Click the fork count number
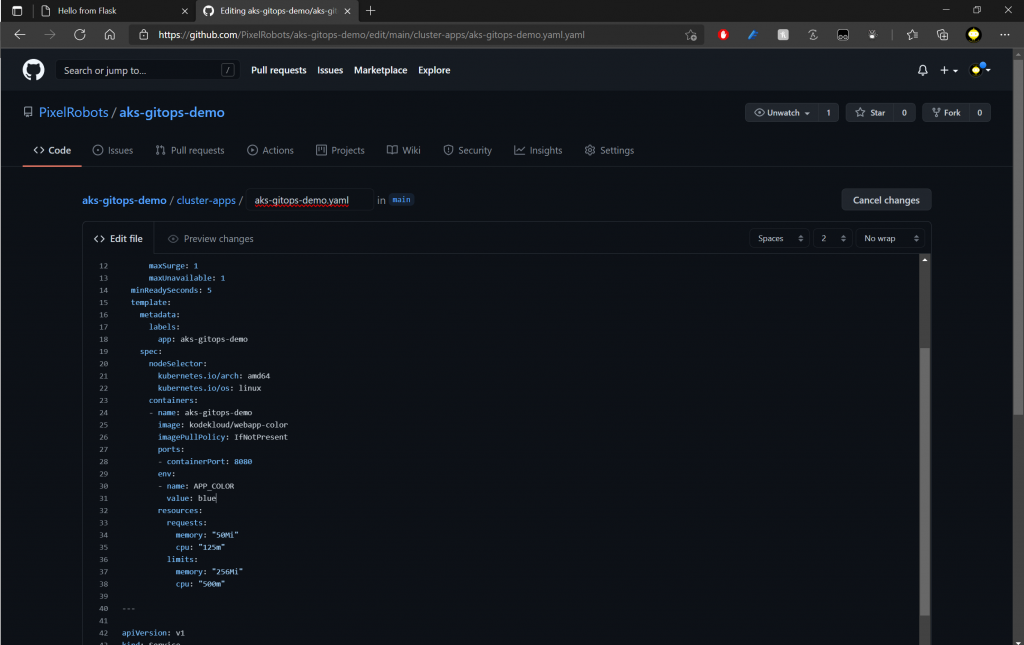 pyautogui.click(x=980, y=112)
